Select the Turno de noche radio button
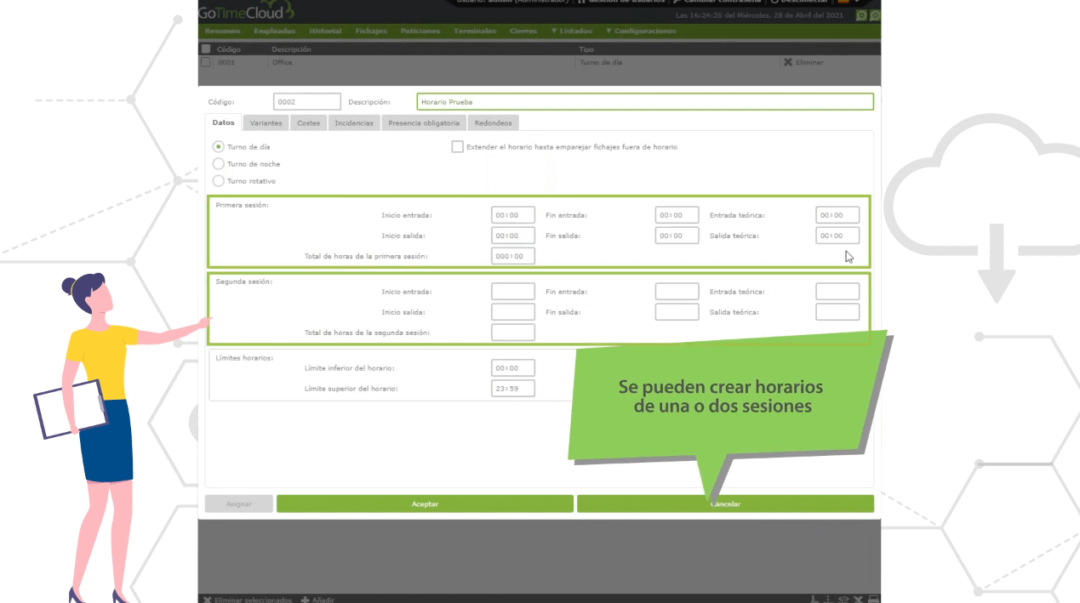The image size is (1080, 603). [x=218, y=164]
